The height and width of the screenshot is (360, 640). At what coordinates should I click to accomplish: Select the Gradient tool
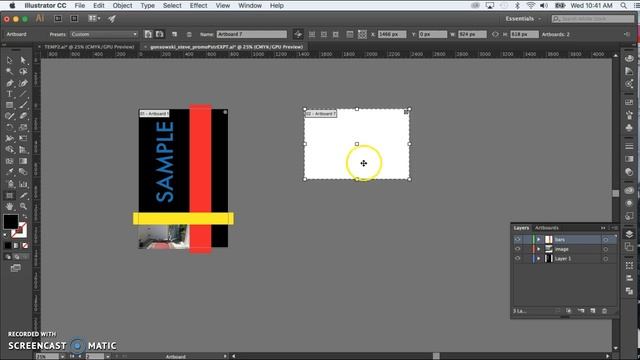click(23, 161)
